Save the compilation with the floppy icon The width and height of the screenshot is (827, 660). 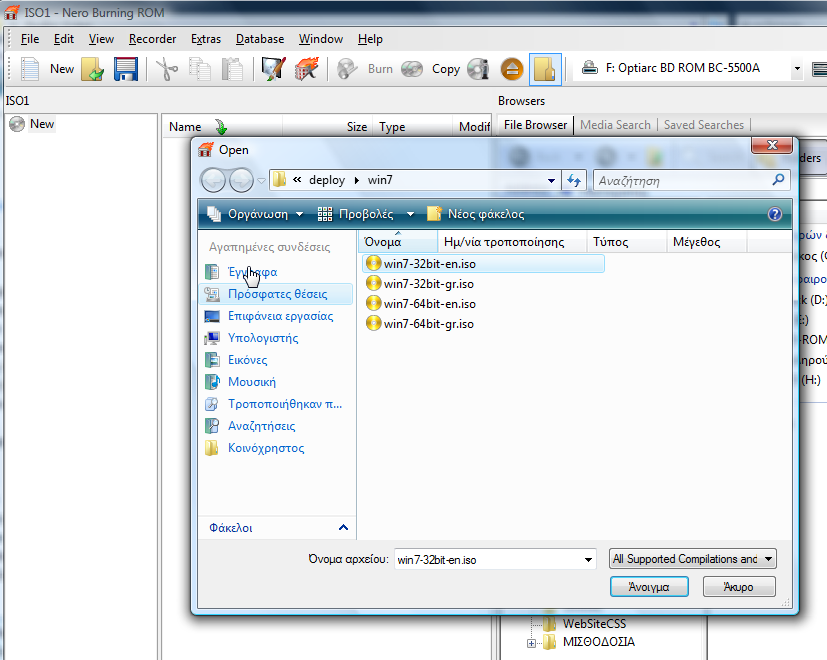(126, 69)
